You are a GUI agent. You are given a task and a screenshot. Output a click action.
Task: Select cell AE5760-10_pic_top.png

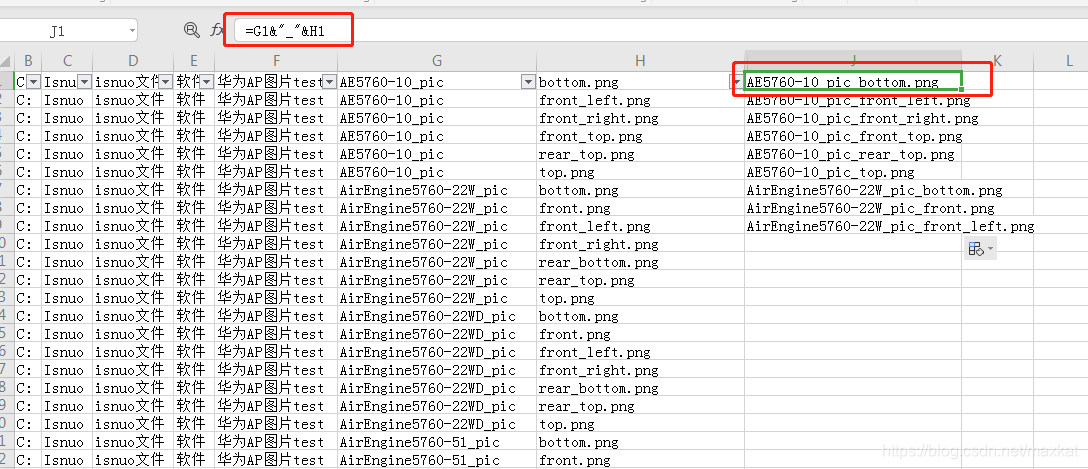(853, 172)
